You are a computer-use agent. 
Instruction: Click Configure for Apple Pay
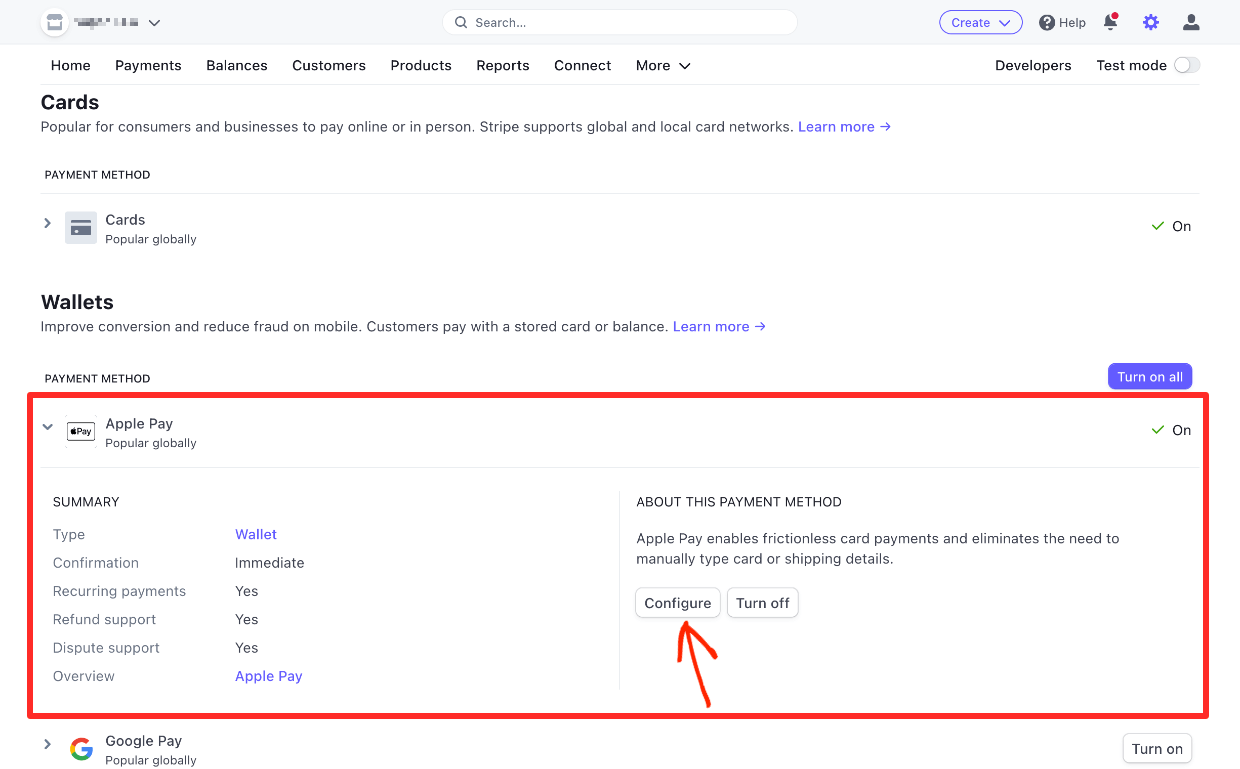678,603
